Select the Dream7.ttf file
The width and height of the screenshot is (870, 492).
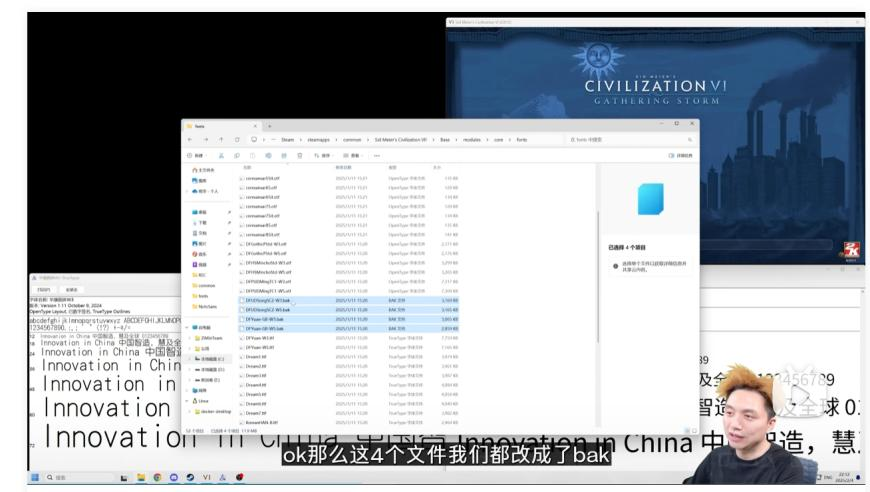tap(350, 413)
